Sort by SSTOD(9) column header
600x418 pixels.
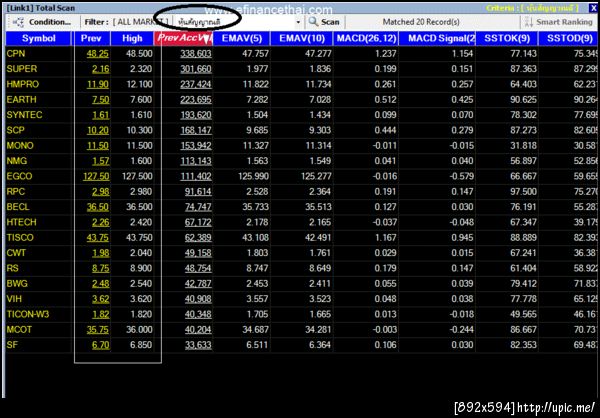[x=569, y=38]
